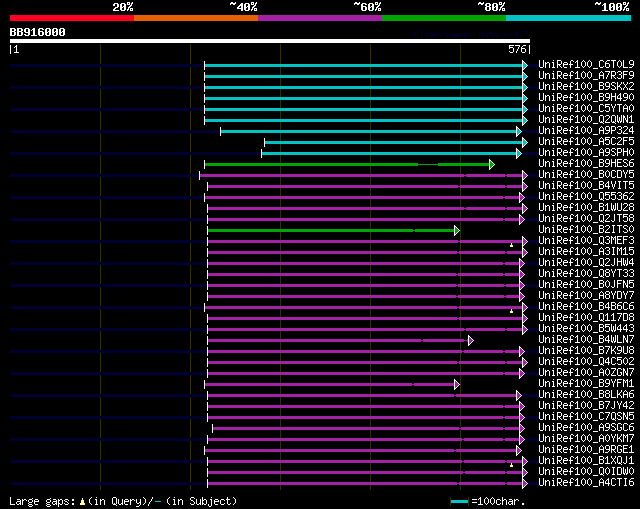This screenshot has width=640, height=509.
Task: Click the UniRef100_B9HES6 label
Action: tap(586, 163)
